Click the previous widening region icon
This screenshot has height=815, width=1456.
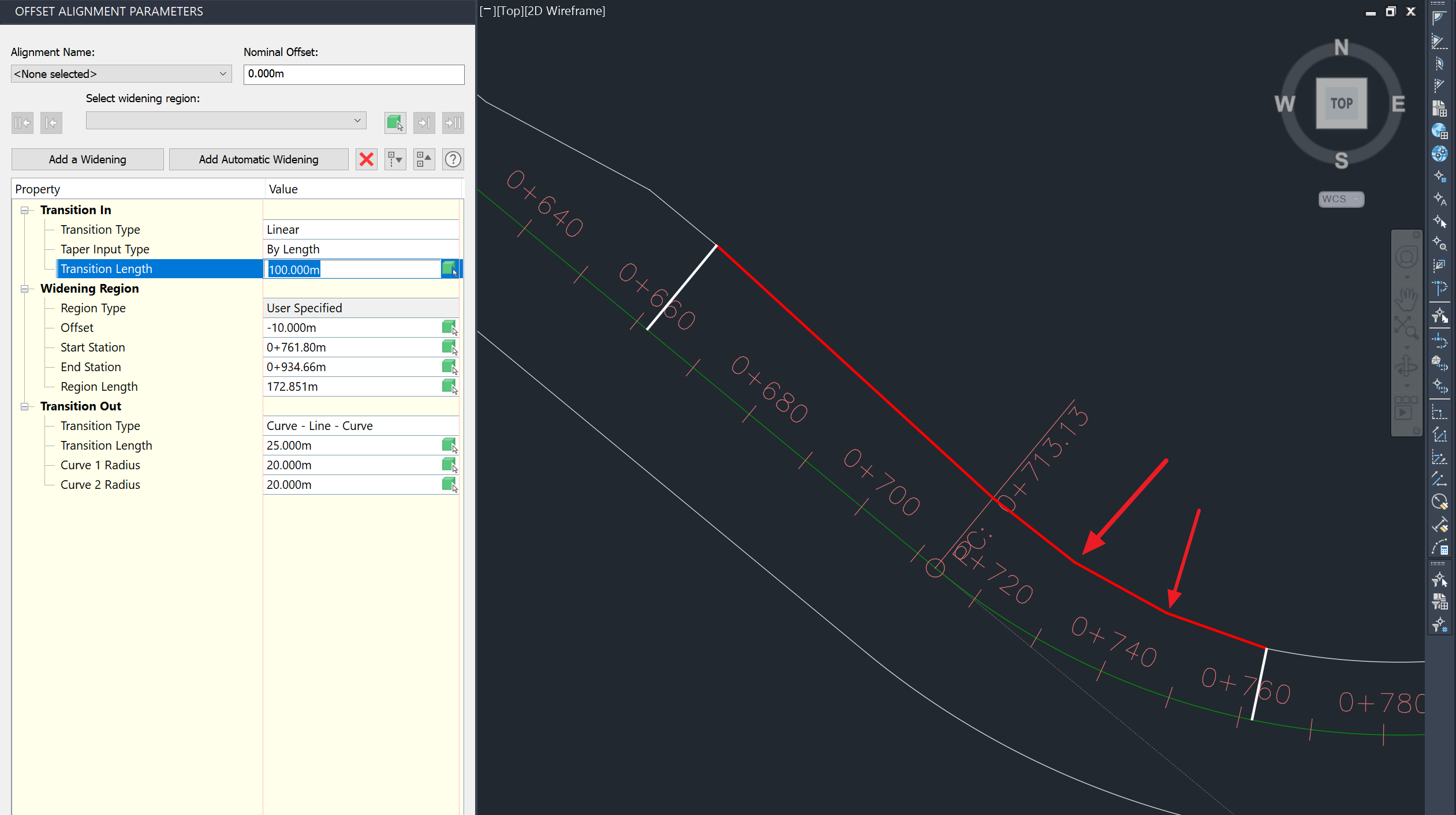50,121
